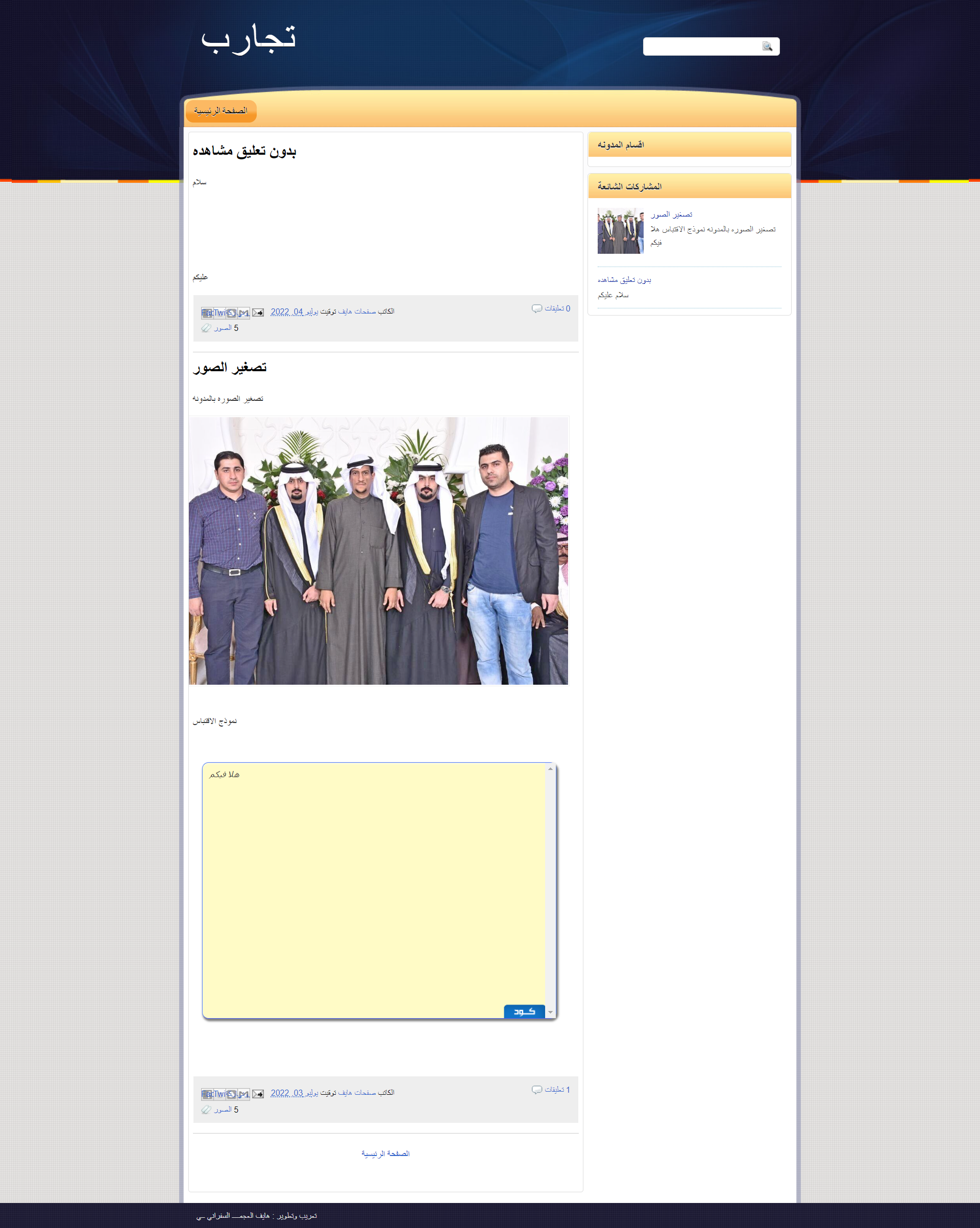980x1228 pixels.
Task: Click the blog title تجارب in header
Action: pyautogui.click(x=248, y=39)
